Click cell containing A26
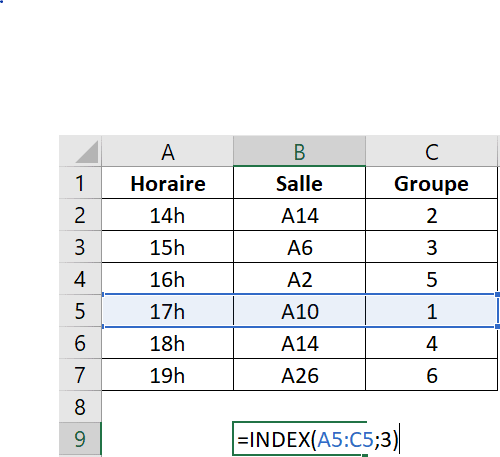This screenshot has width=500, height=457. click(299, 375)
